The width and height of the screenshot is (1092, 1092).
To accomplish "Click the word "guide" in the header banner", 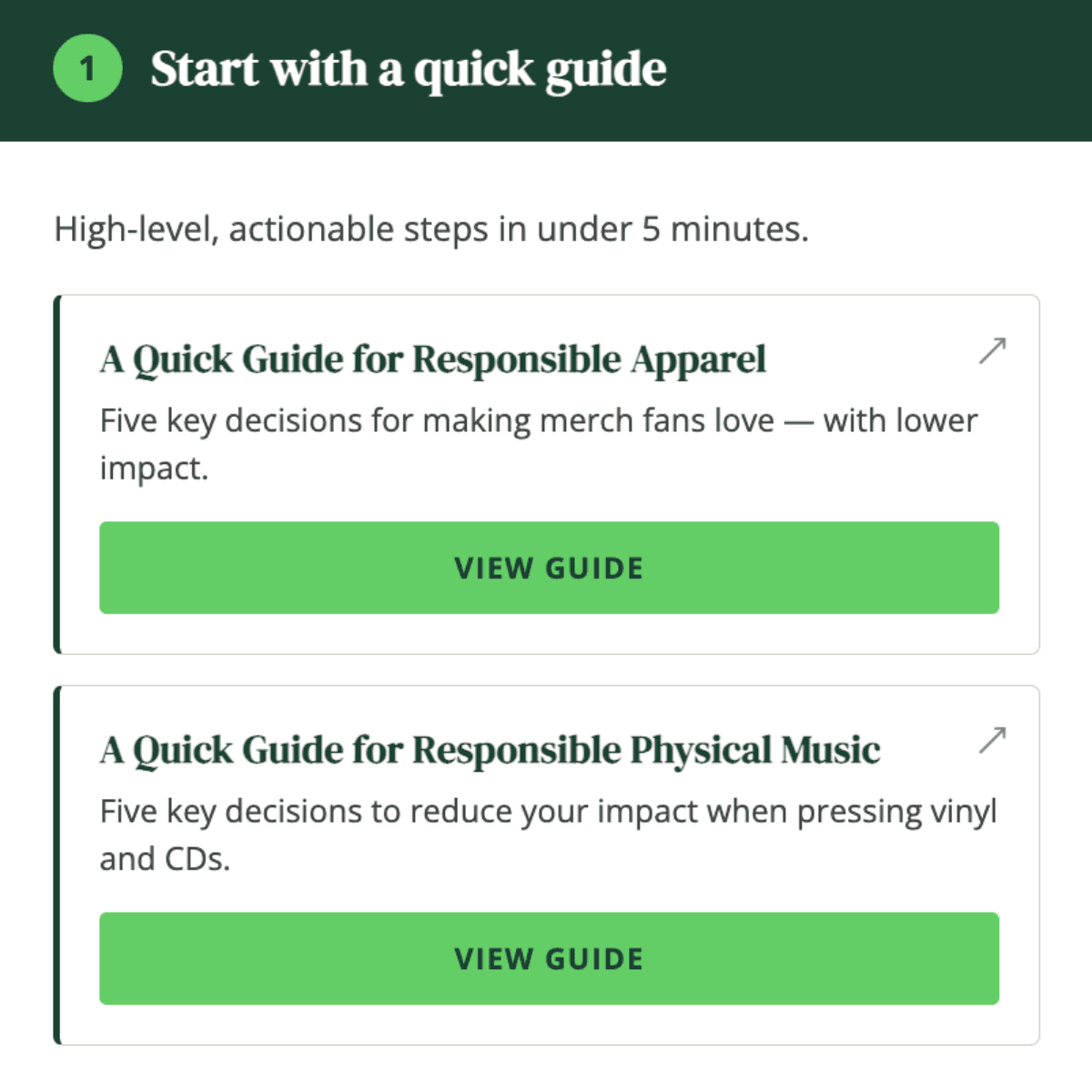I will pyautogui.click(x=606, y=71).
